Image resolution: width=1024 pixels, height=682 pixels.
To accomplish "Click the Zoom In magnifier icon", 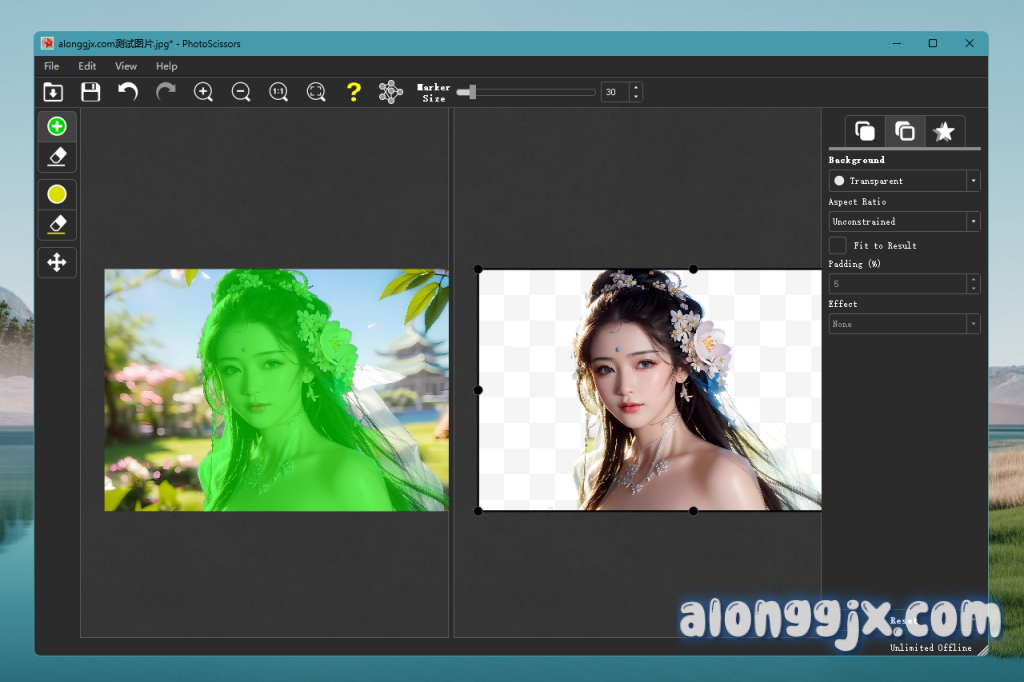I will tap(203, 92).
